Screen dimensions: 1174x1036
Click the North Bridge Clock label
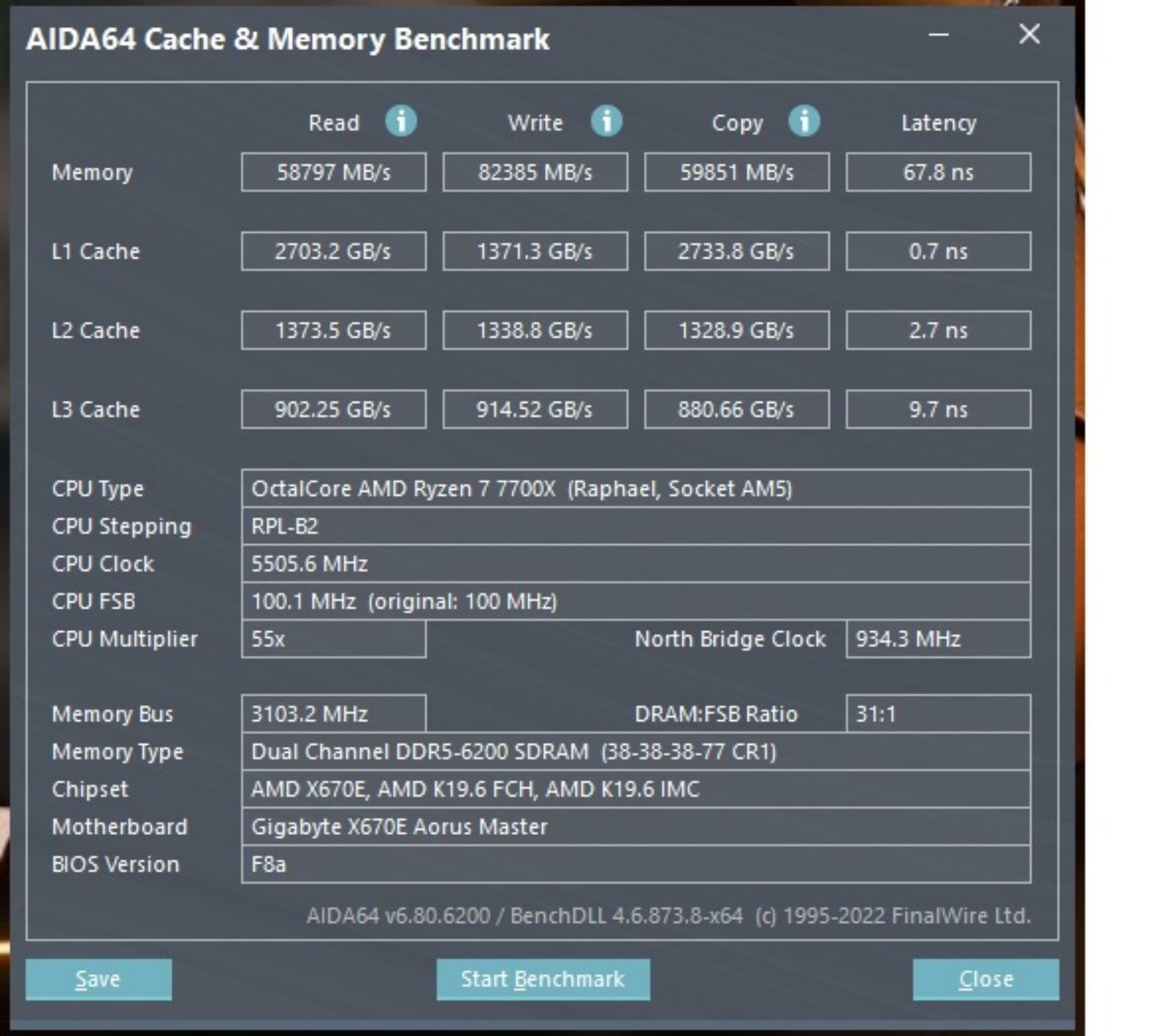tap(730, 639)
